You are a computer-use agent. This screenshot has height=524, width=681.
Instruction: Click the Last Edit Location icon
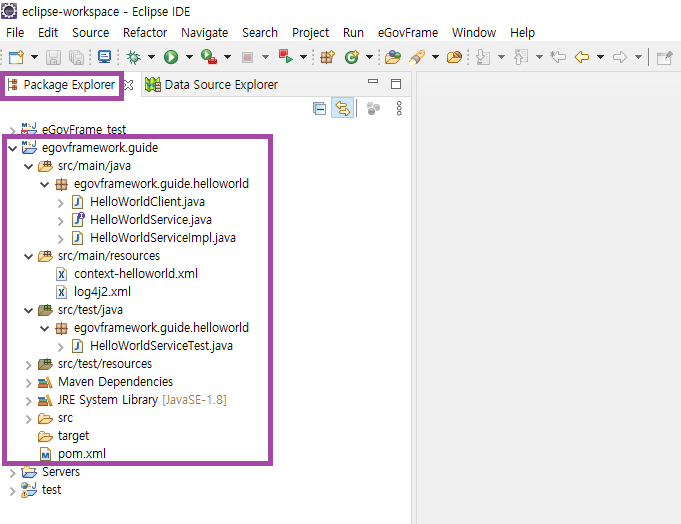558,57
